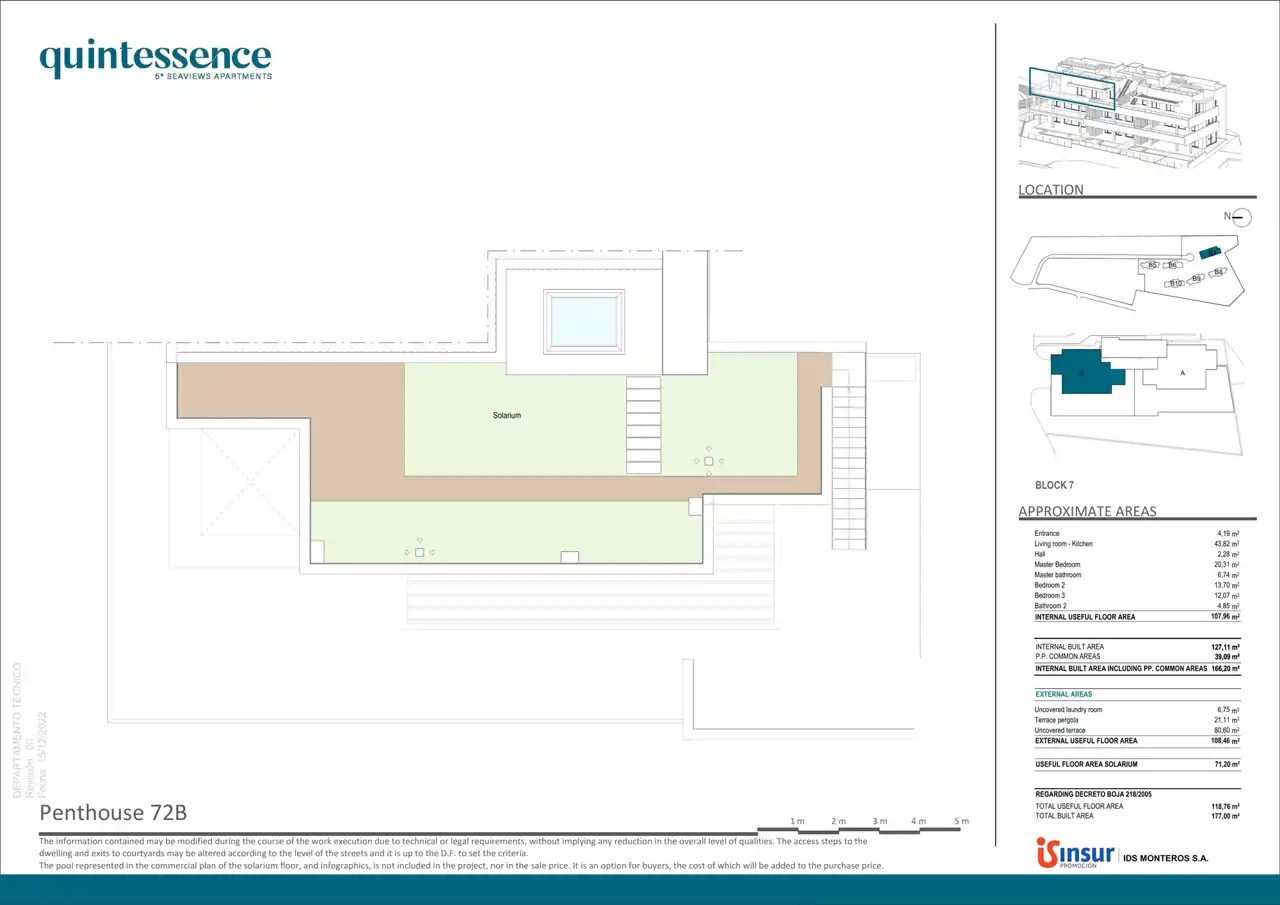This screenshot has height=905, width=1280.
Task: Click the B5 building on location map
Action: (1152, 265)
